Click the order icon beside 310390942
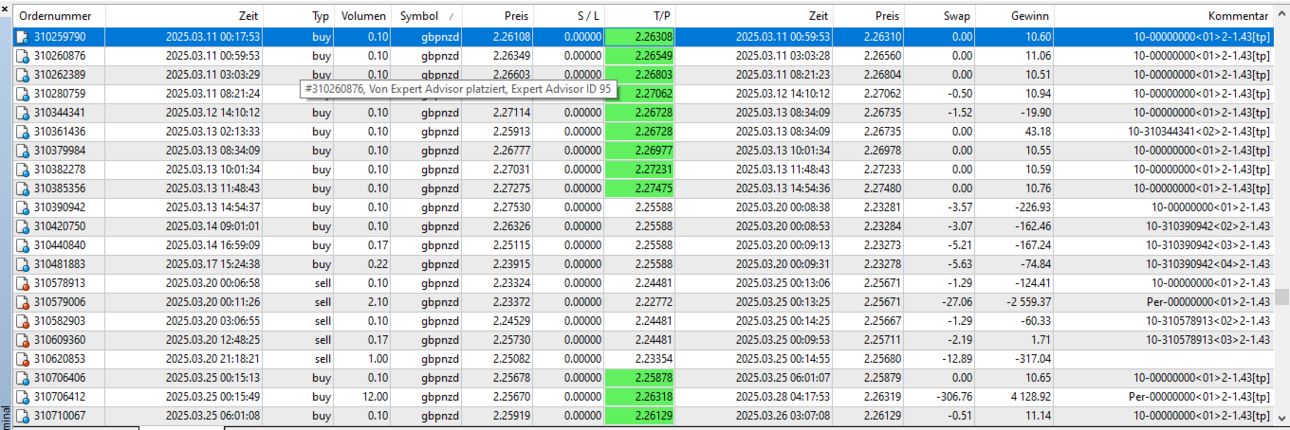This screenshot has height=430, width=1290. (22, 208)
